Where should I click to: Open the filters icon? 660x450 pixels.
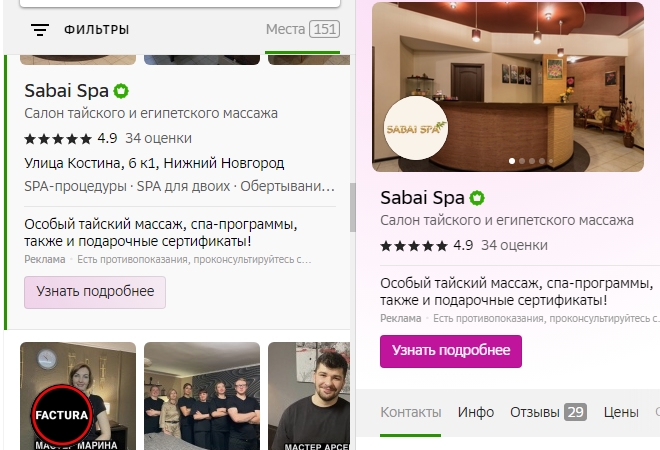[x=40, y=29]
